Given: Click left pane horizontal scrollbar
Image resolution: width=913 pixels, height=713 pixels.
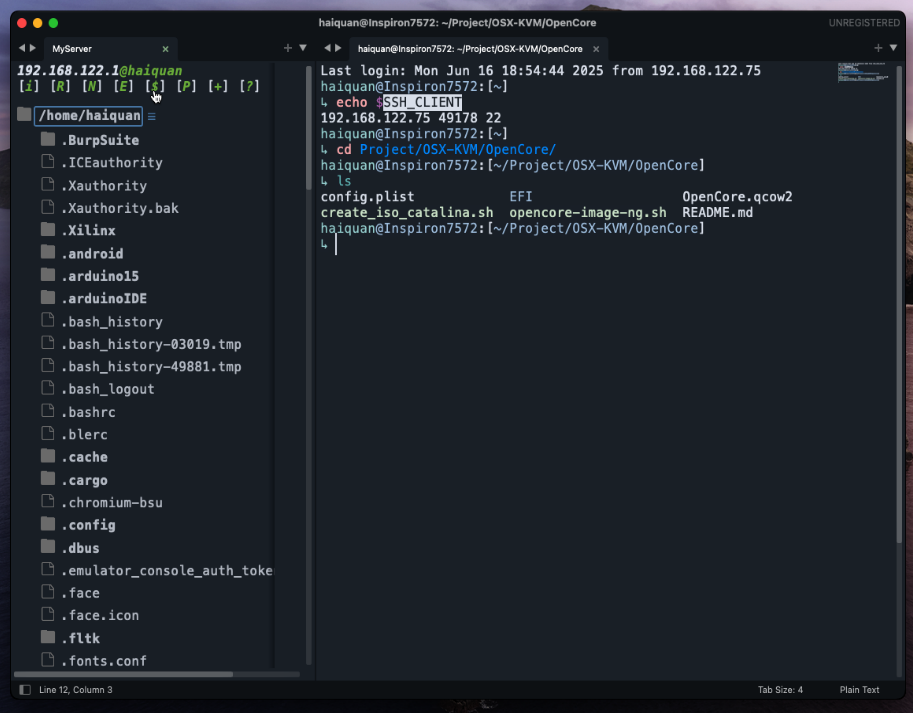Looking at the screenshot, I should tap(123, 674).
